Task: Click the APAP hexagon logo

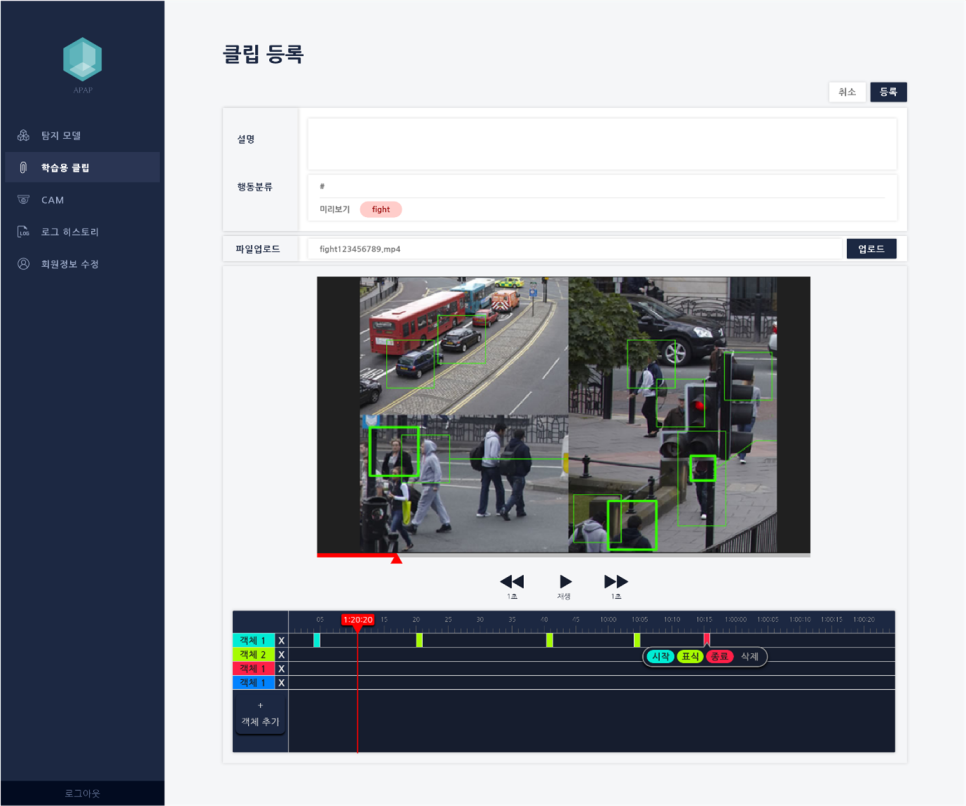Action: (x=82, y=60)
